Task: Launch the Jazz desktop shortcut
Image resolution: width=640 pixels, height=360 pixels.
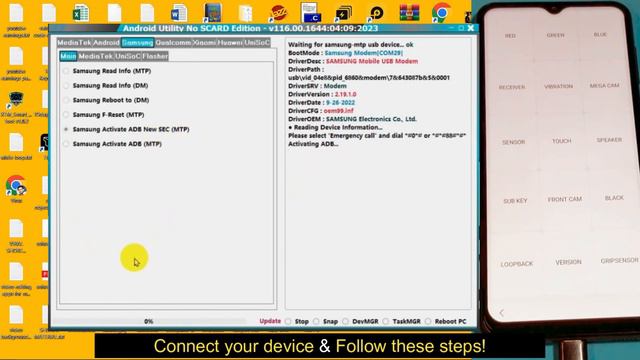Action: 278,13
